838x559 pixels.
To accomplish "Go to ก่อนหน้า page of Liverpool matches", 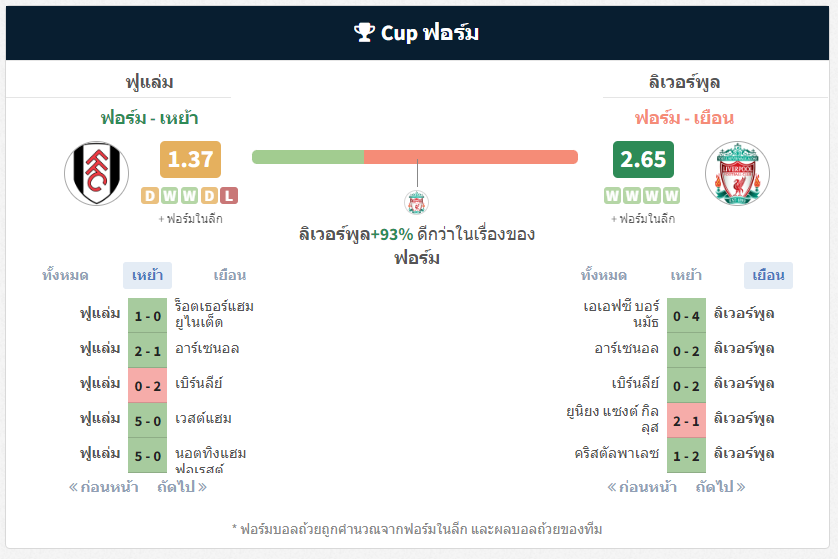I will [x=642, y=487].
